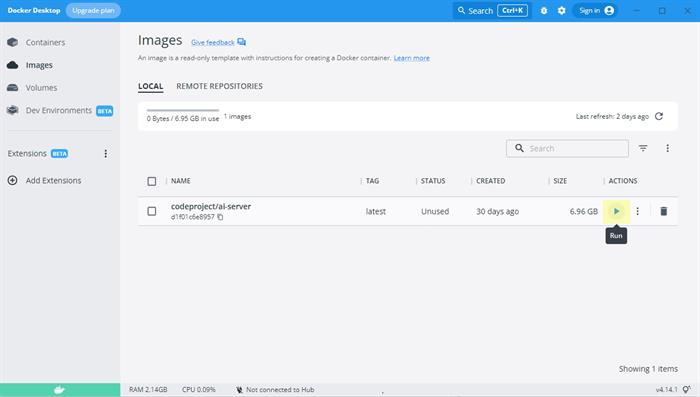Click the 'Unused' status cell
The height and width of the screenshot is (397, 700).
(435, 212)
